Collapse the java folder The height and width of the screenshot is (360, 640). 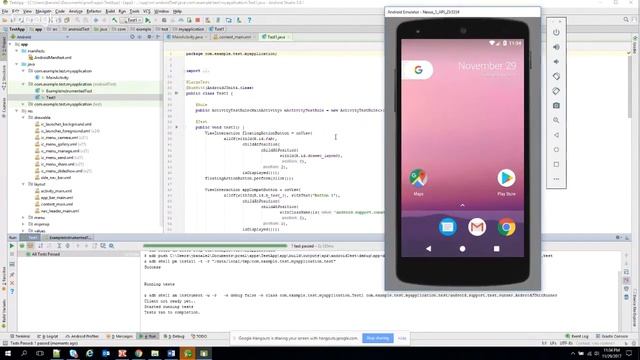[x=17, y=64]
